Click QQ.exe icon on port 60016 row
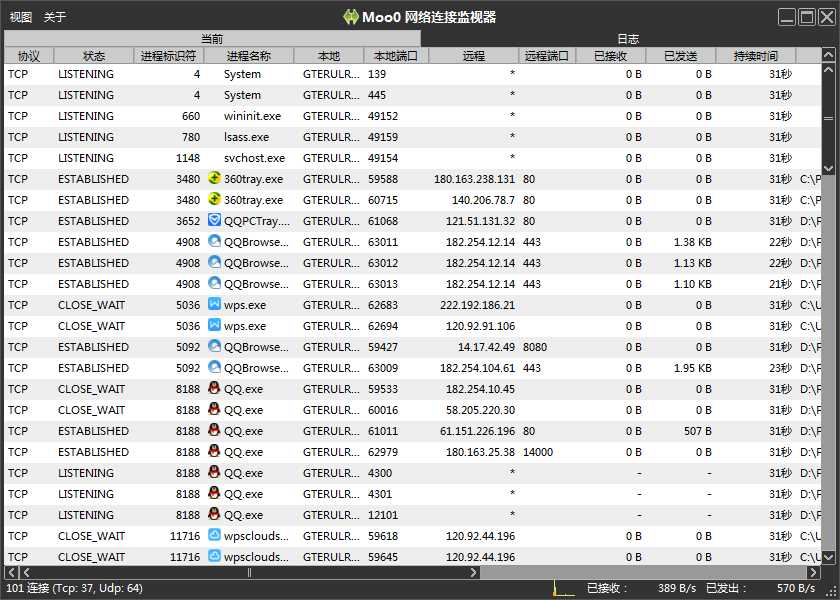 214,409
